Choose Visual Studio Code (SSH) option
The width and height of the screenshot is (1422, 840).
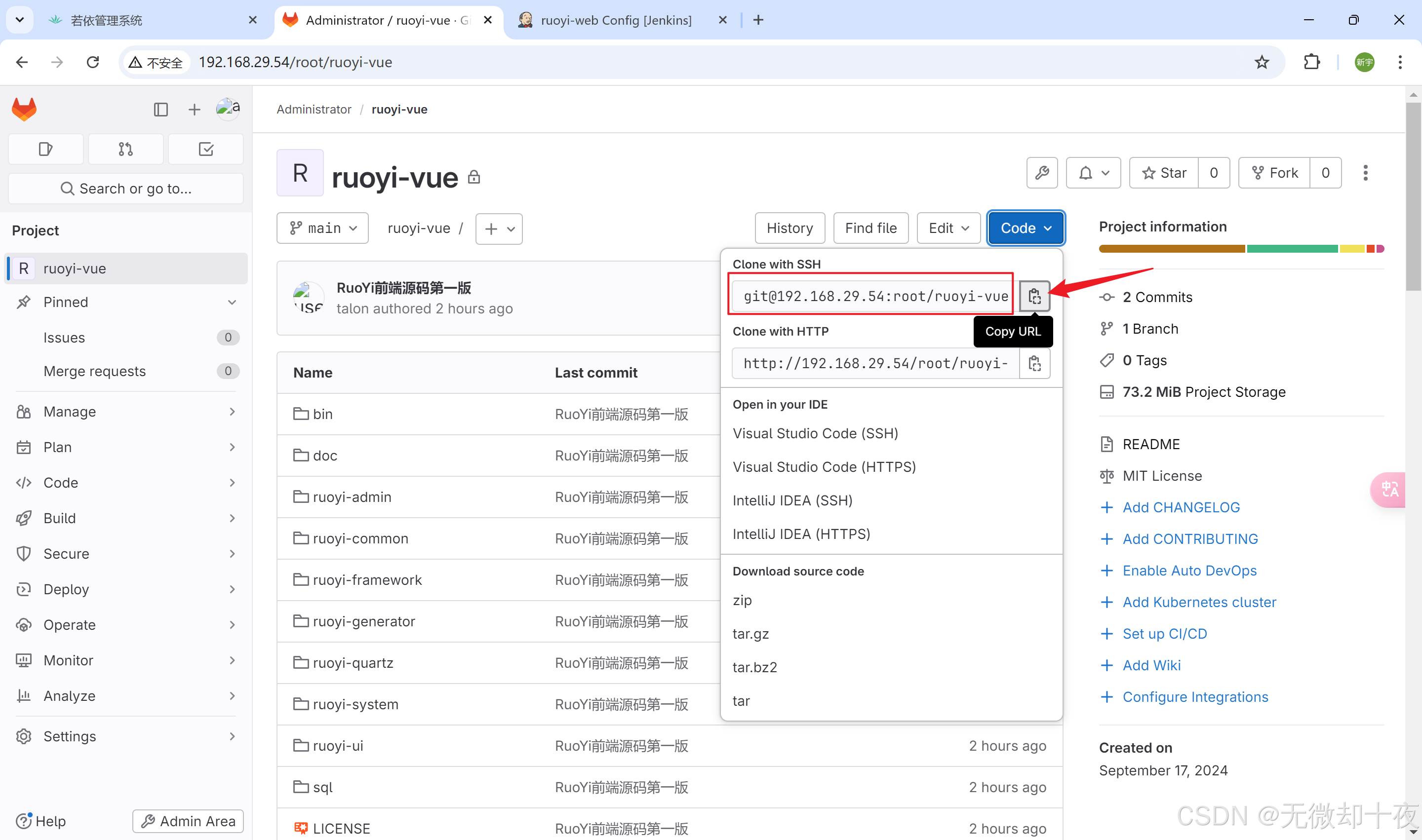coord(815,433)
